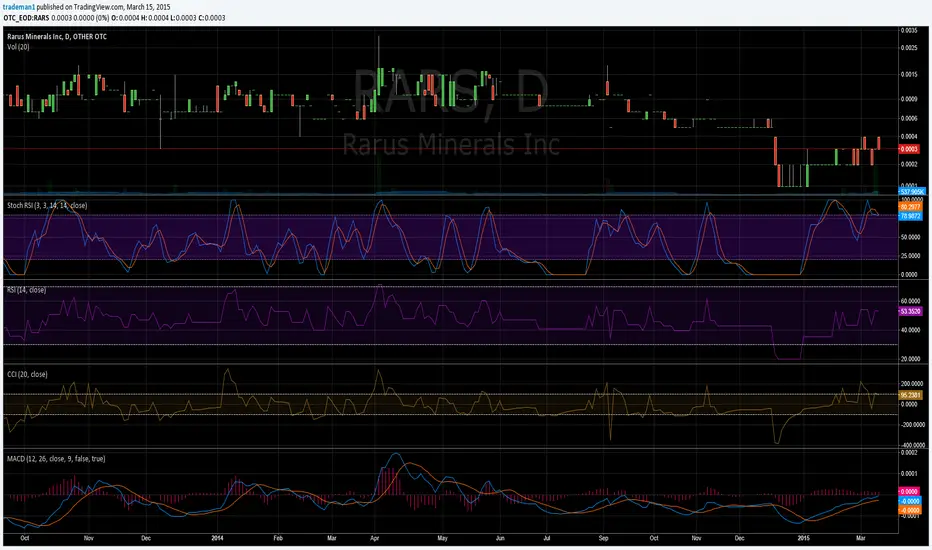Click the 2015 label on time axis
The width and height of the screenshot is (932, 550).
click(x=804, y=538)
